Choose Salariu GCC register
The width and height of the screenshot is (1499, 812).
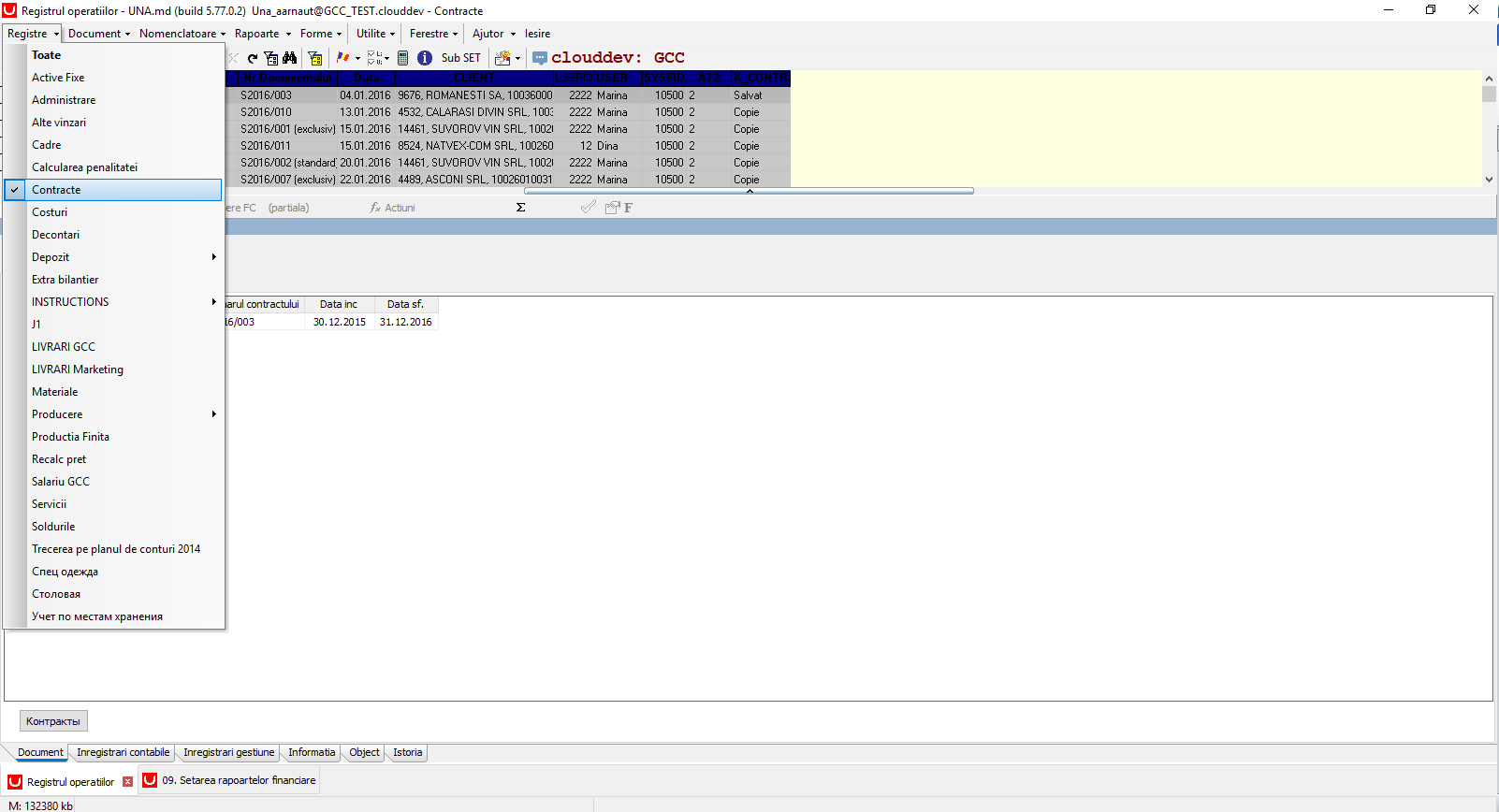point(114,482)
